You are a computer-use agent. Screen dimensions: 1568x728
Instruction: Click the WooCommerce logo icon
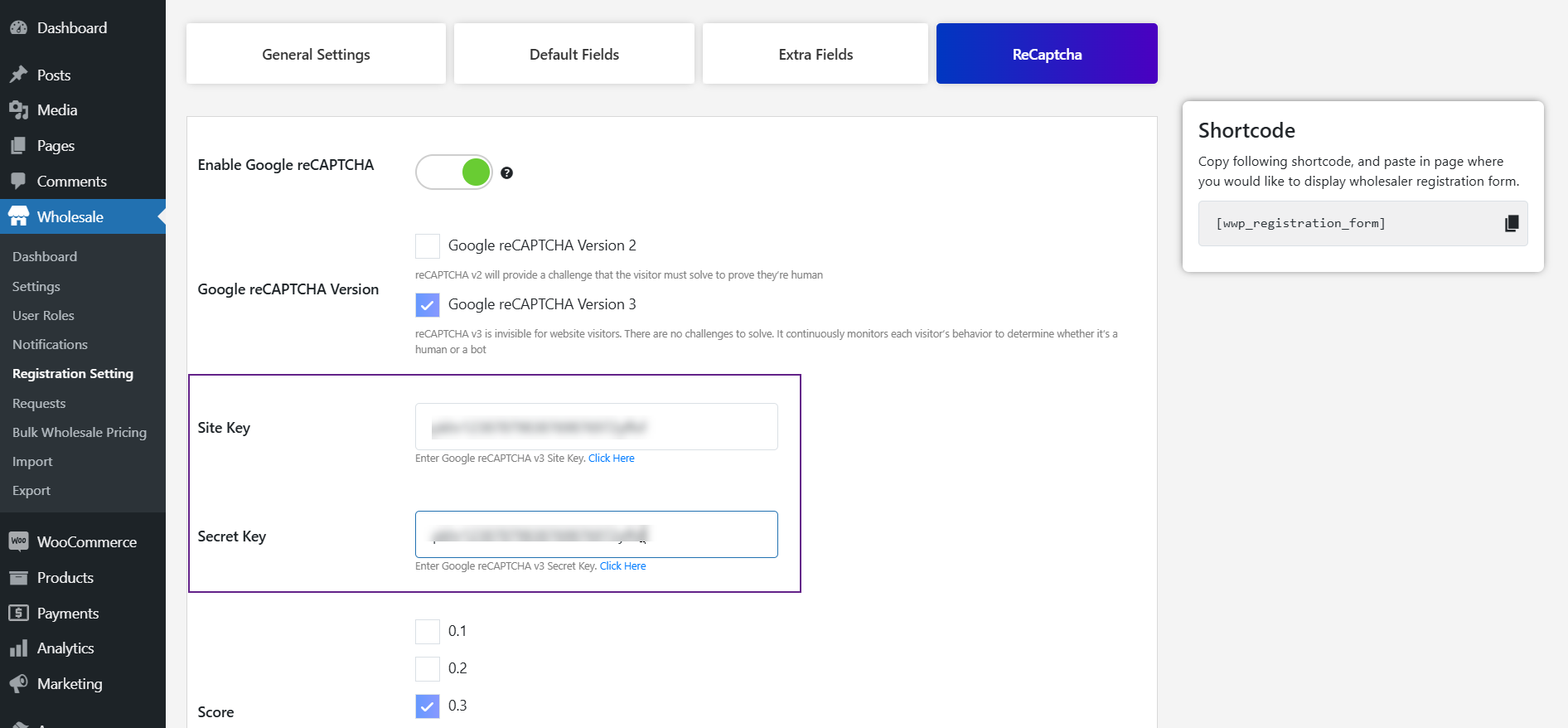18,541
